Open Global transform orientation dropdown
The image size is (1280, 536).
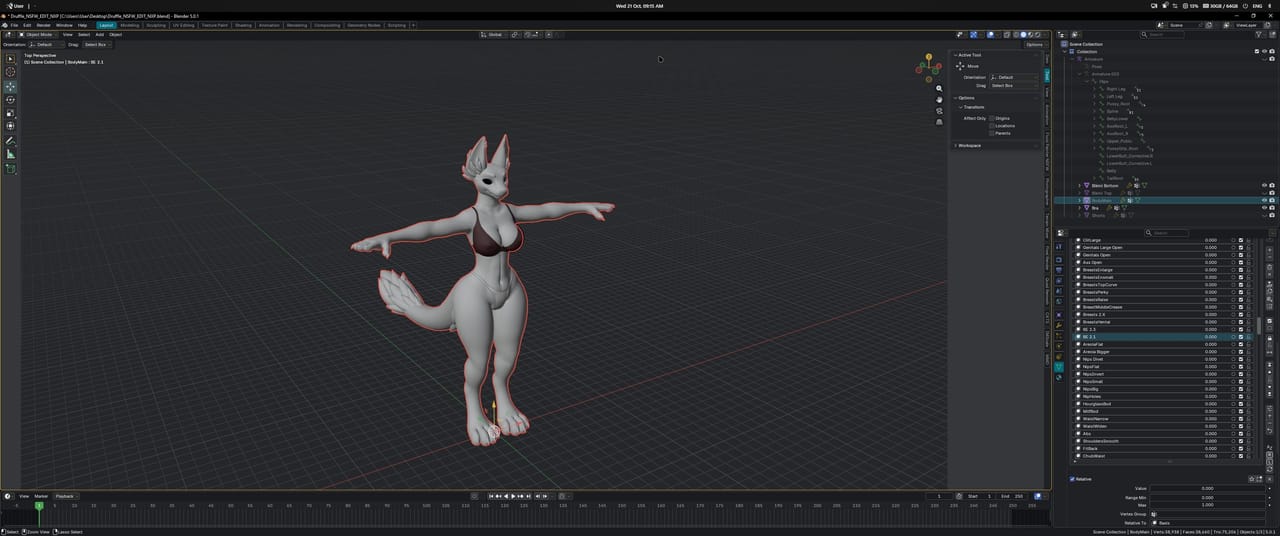494,34
